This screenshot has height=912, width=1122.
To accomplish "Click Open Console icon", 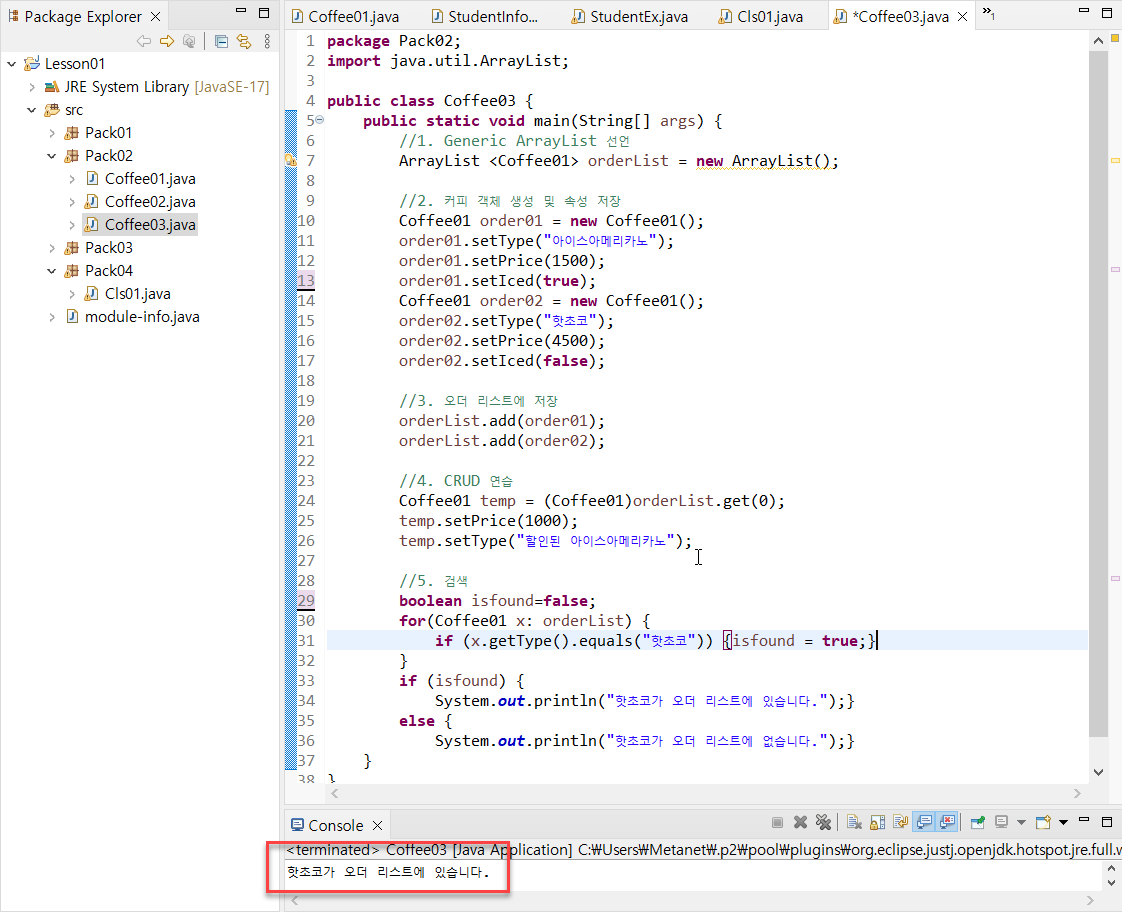I will pos(1043,823).
